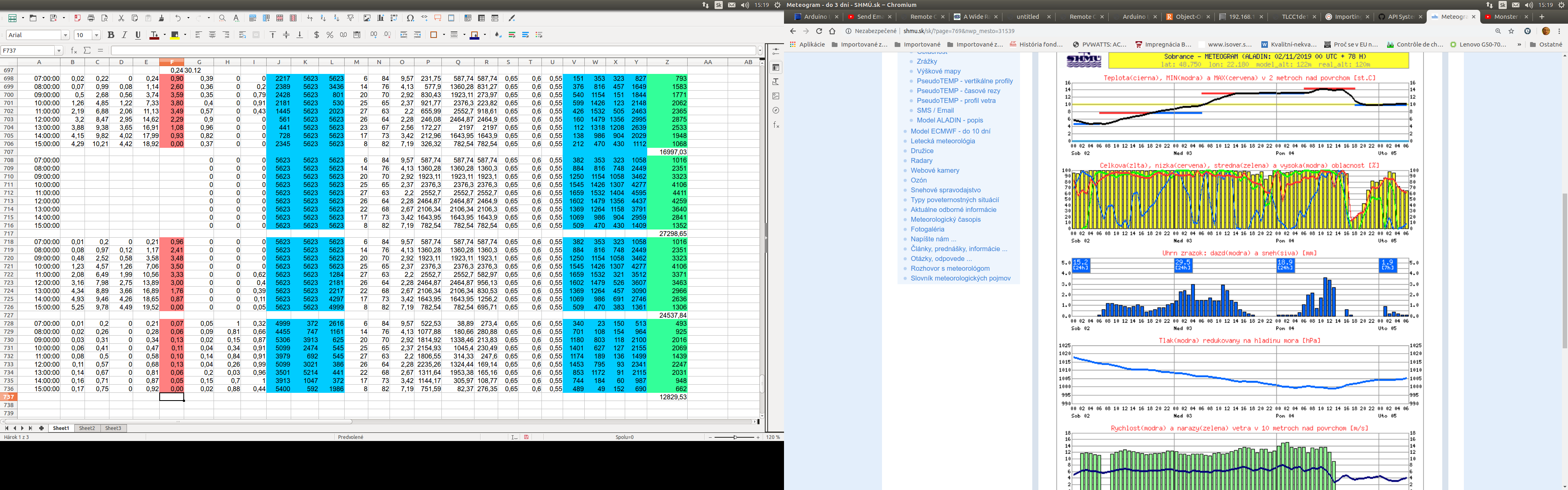Click the Insert Special Character omega icon
This screenshot has height=490, width=1568.
coord(410,18)
